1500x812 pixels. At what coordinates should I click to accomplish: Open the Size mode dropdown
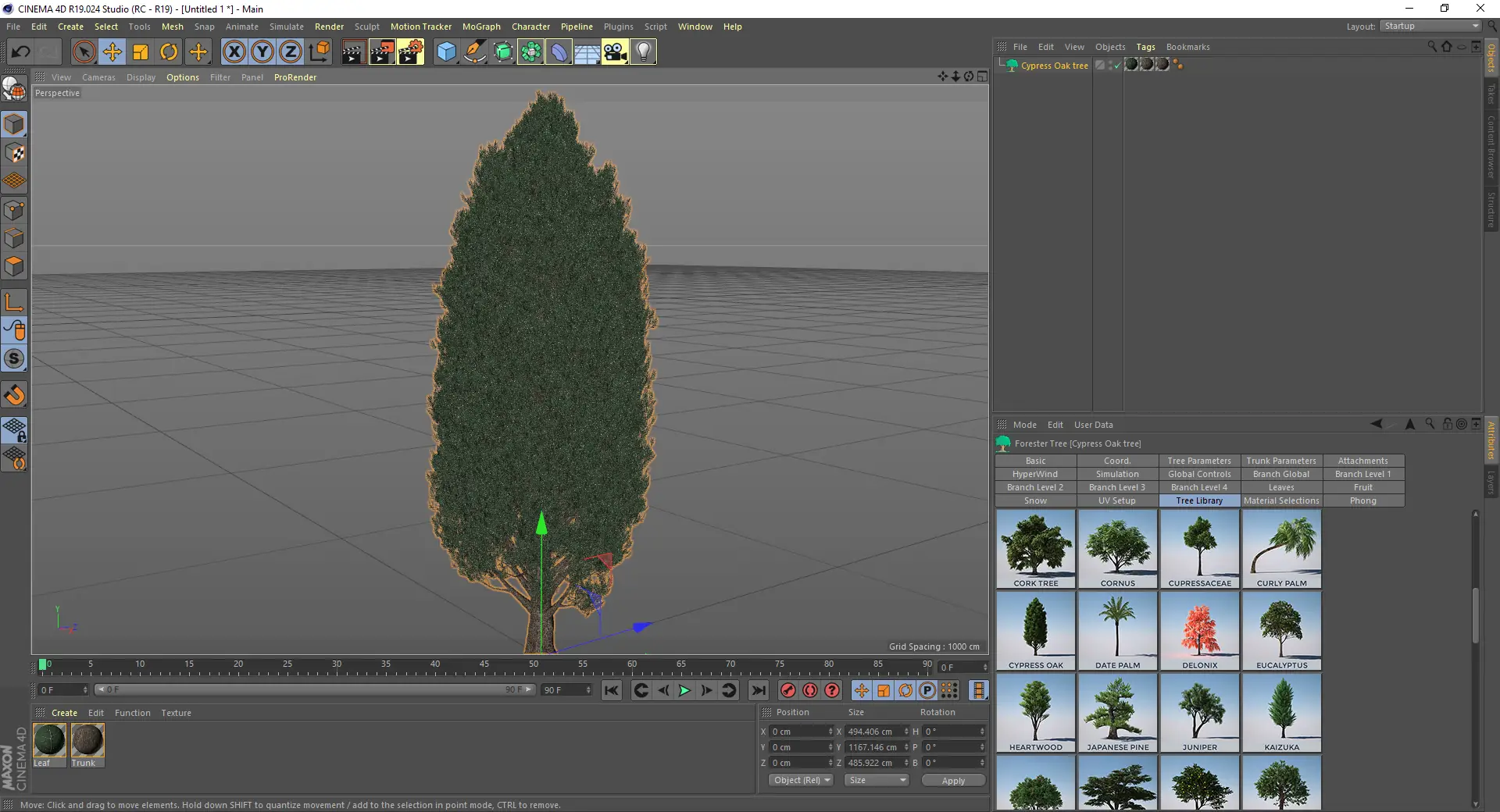pos(877,780)
